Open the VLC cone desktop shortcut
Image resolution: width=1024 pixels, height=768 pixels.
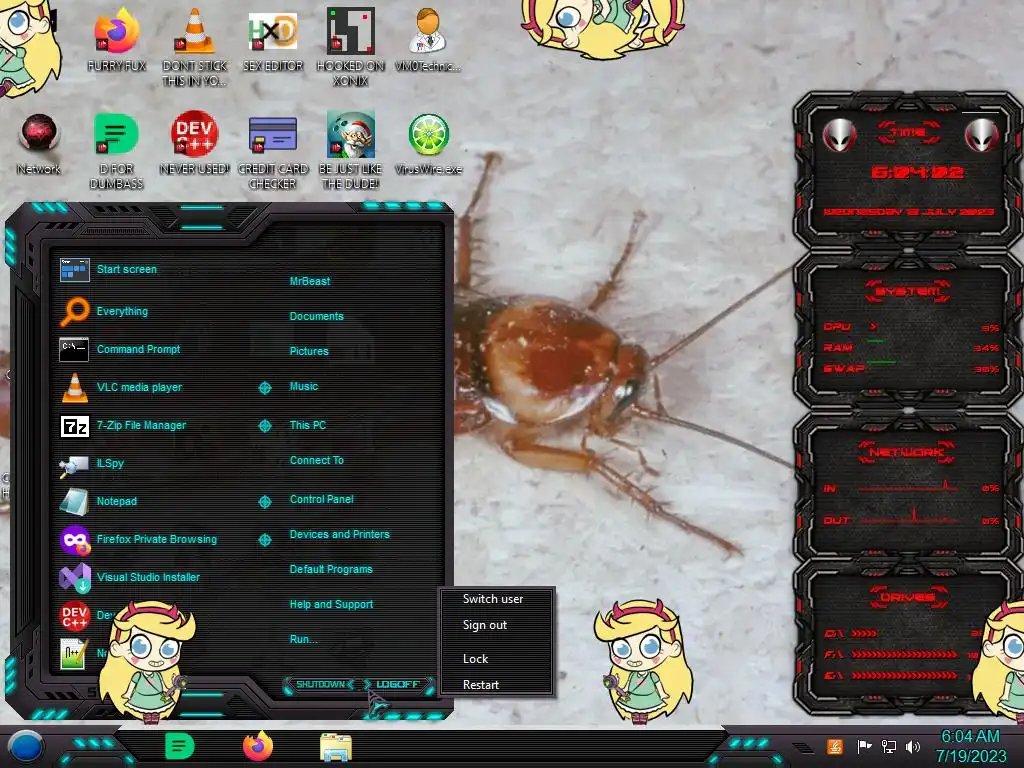pos(195,47)
